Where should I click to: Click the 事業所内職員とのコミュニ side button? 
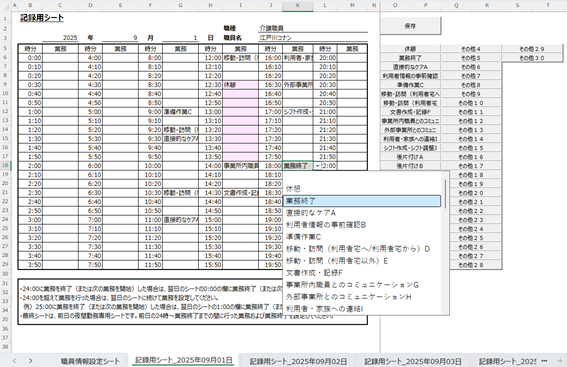click(410, 121)
